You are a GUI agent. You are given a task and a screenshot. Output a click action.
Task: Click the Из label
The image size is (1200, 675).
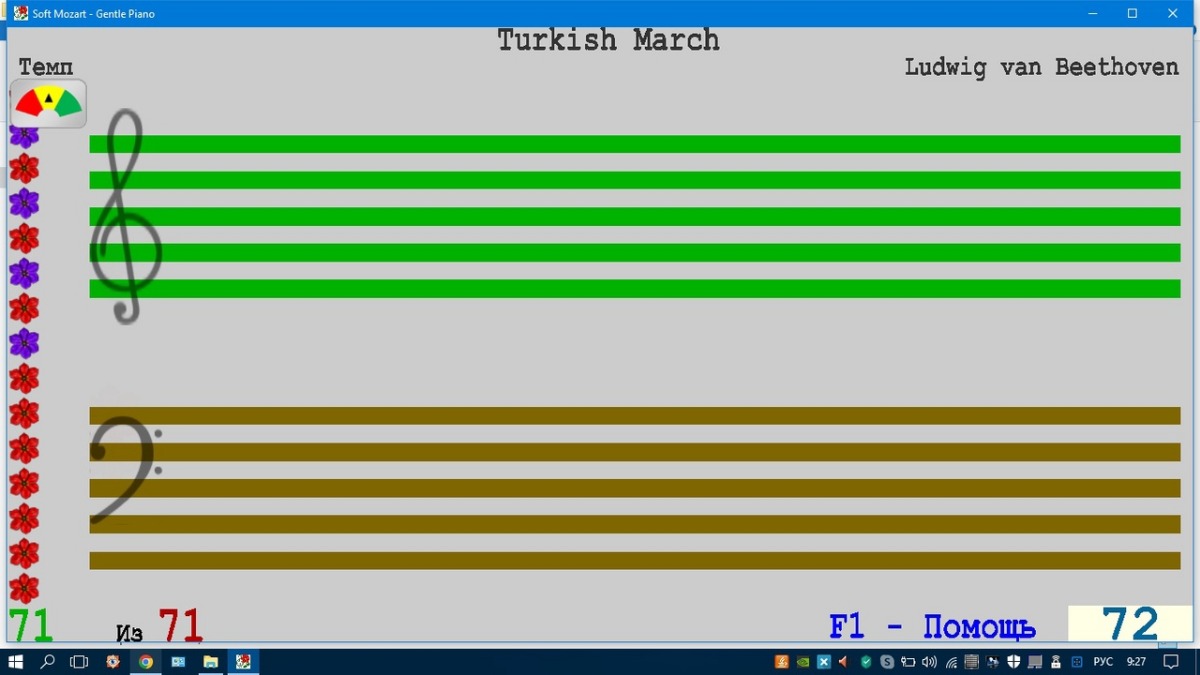(129, 633)
